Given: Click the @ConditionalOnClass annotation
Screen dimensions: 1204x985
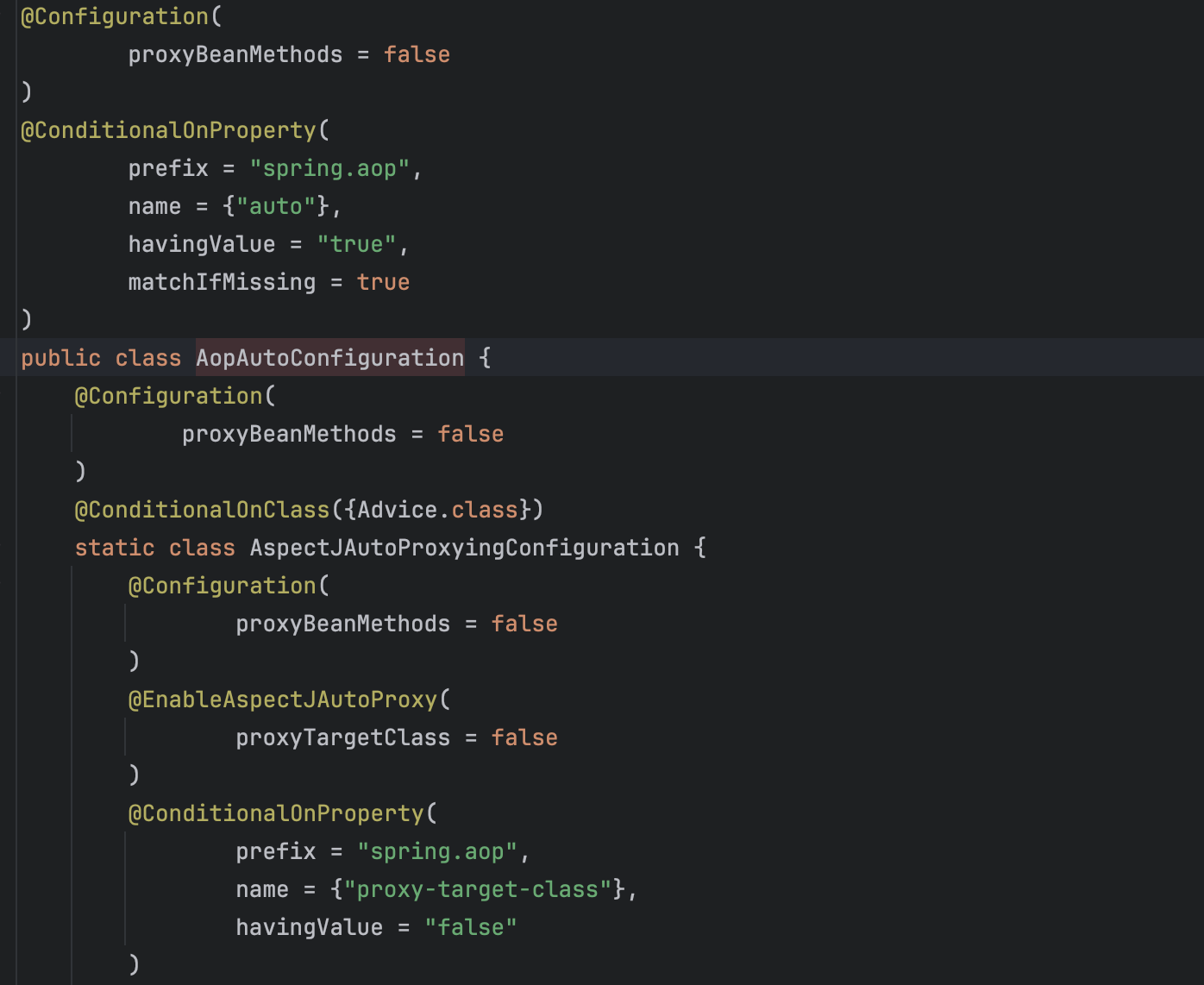Looking at the screenshot, I should [x=202, y=510].
